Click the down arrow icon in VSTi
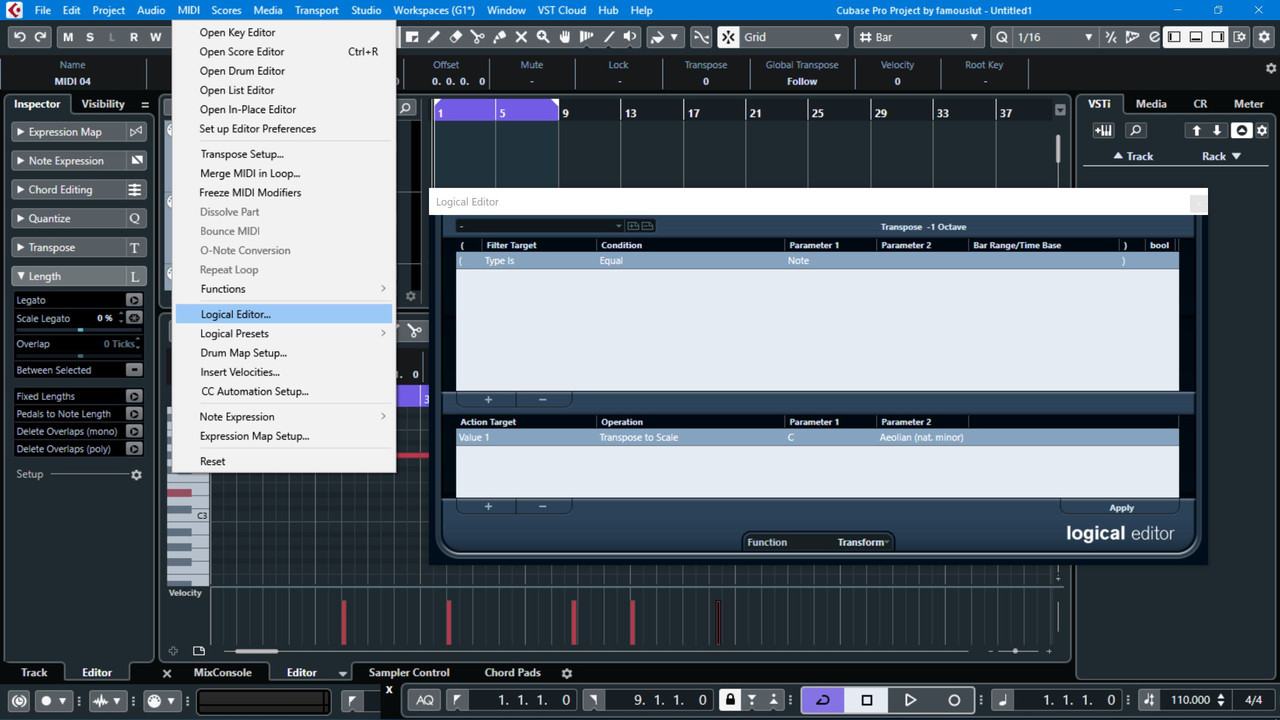 click(1217, 130)
